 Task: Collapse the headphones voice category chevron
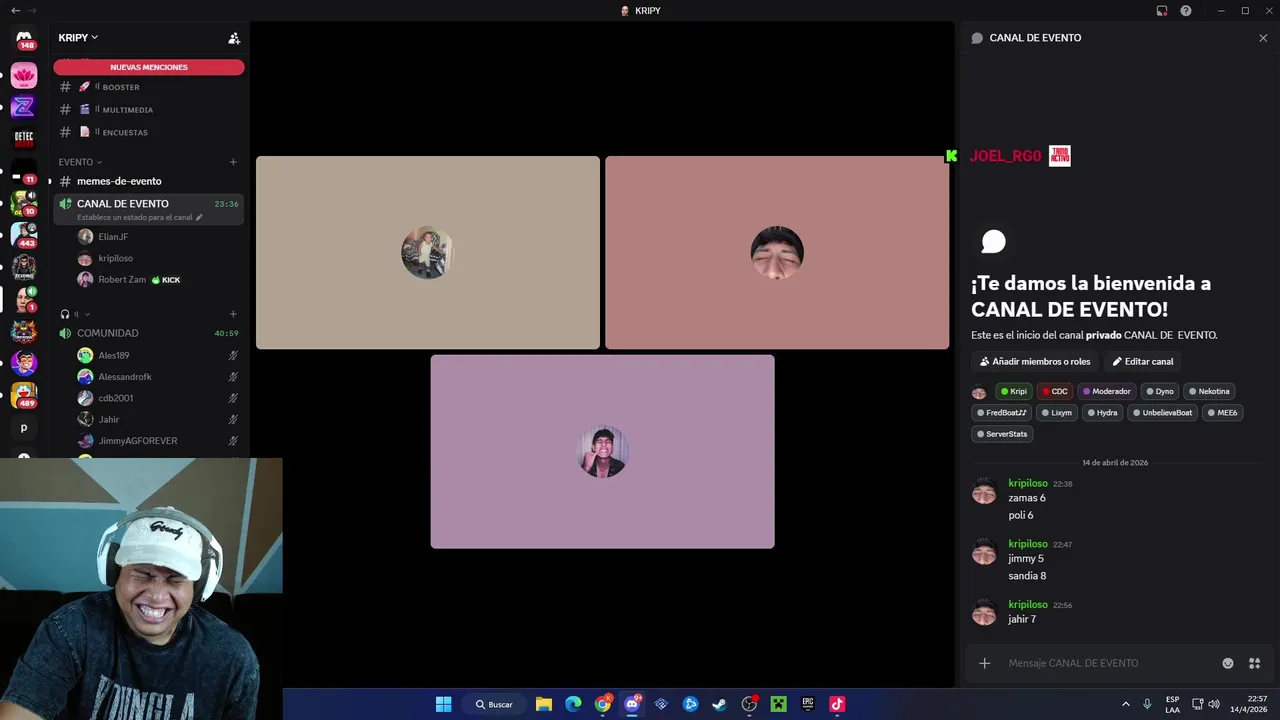pos(87,314)
